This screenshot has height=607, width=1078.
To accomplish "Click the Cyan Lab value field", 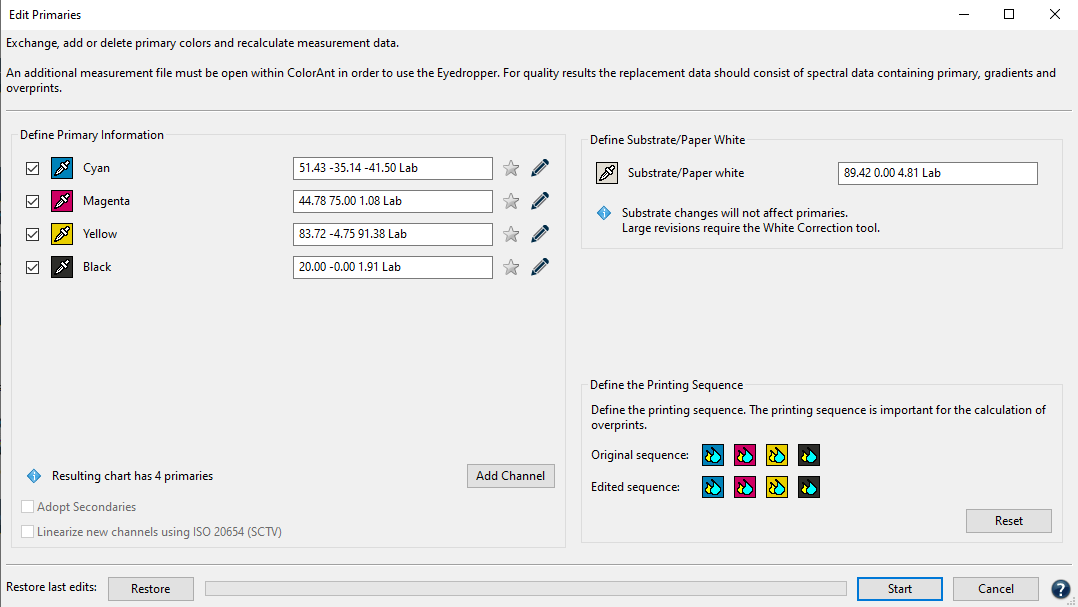I will pos(392,168).
